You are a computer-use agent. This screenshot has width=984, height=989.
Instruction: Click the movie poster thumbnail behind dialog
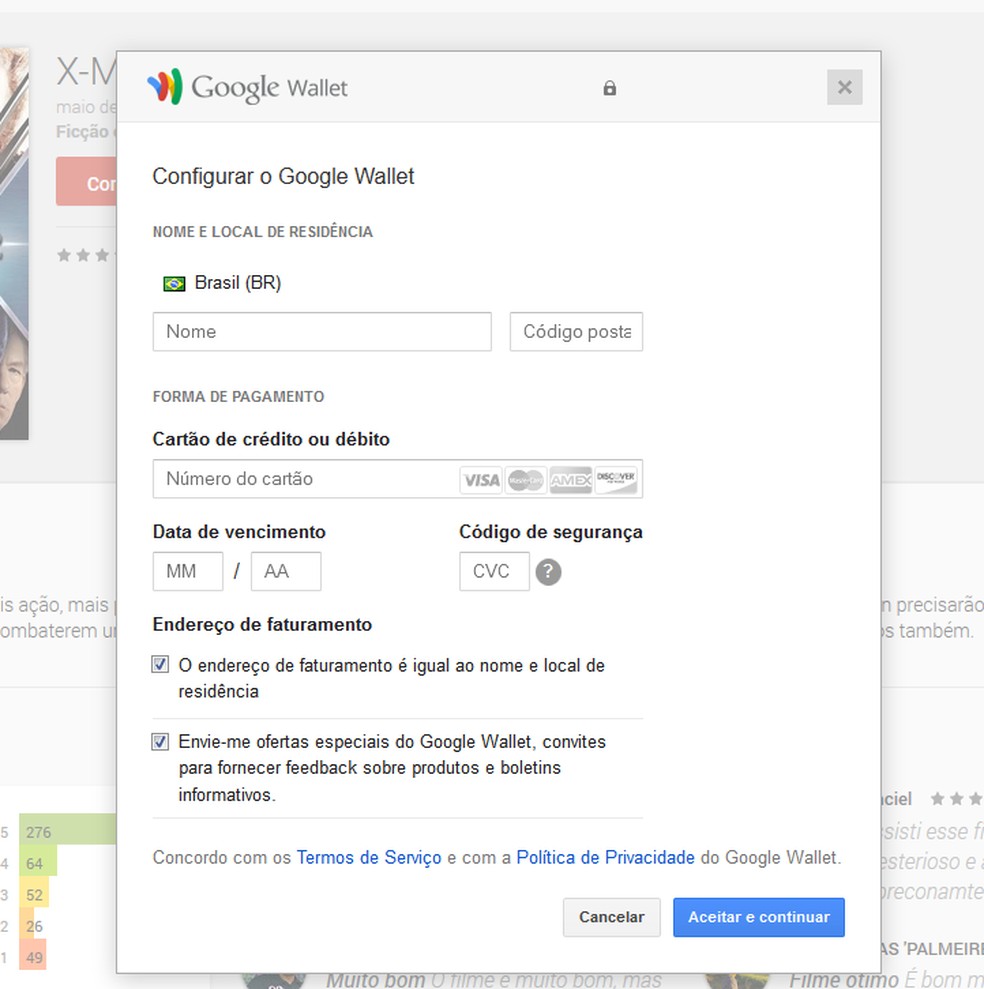[14, 243]
